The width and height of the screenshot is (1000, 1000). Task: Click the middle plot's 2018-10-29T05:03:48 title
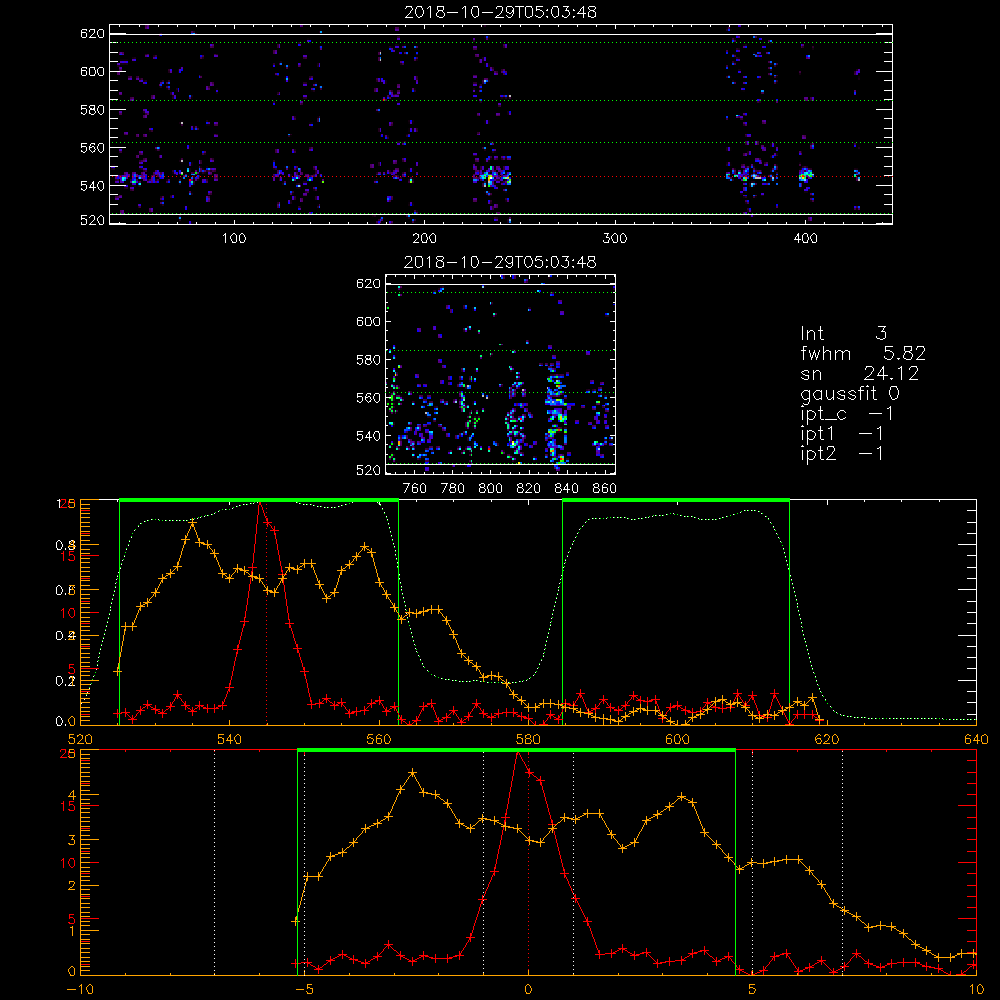[x=501, y=262]
